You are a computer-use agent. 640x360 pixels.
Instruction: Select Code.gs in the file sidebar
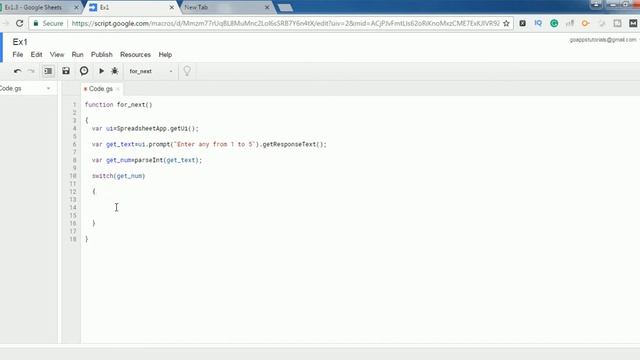[x=11, y=89]
